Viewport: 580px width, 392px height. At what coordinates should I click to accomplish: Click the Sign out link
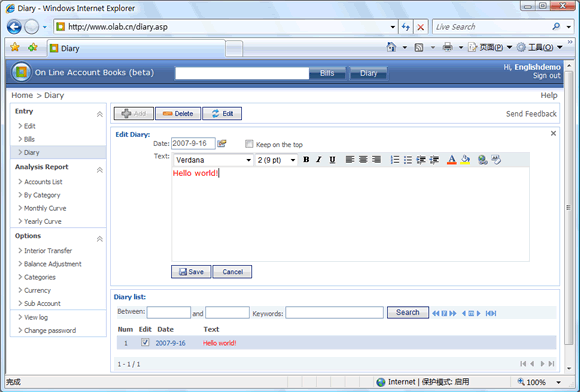547,76
